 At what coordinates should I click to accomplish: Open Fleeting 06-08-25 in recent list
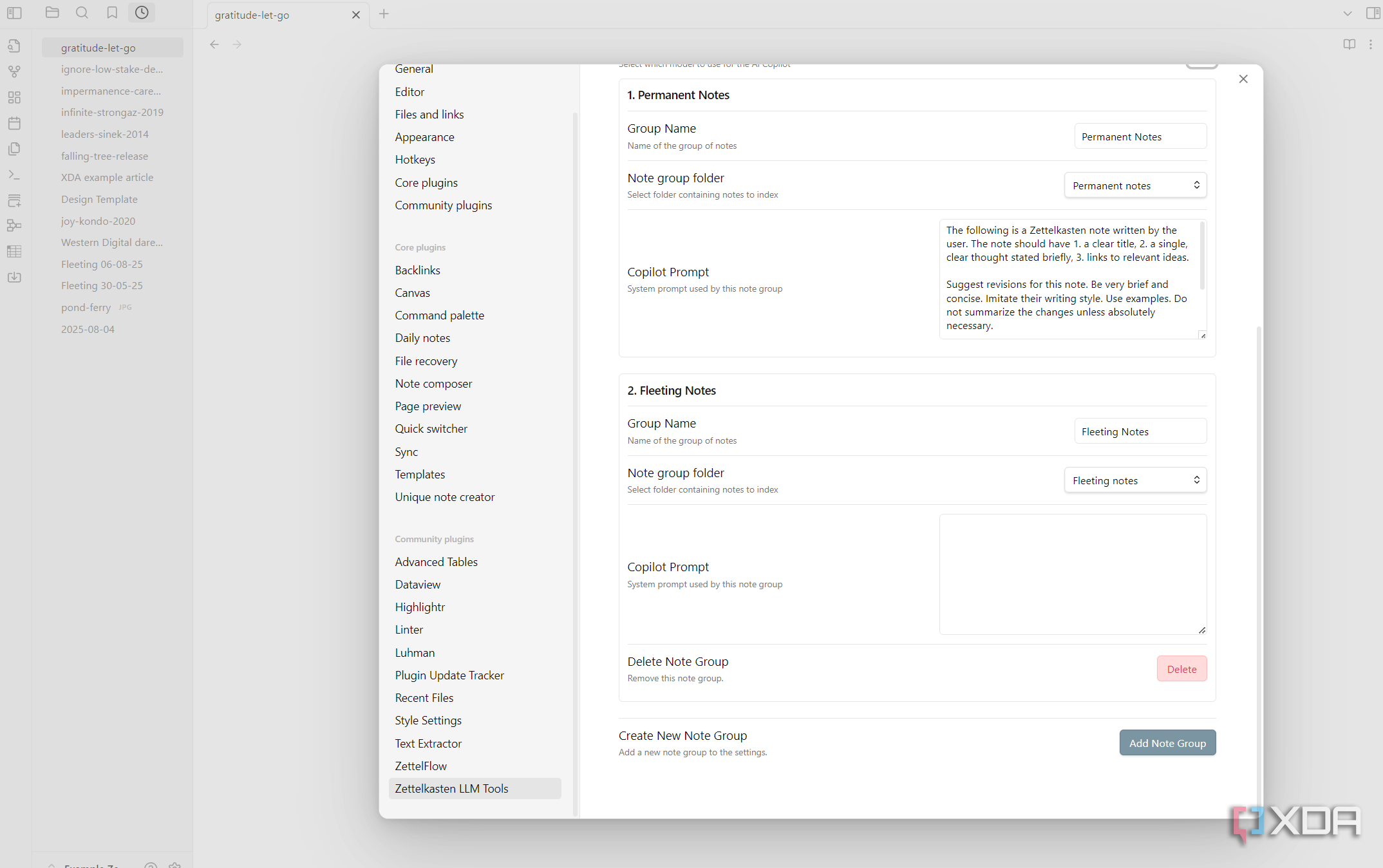tap(102, 264)
